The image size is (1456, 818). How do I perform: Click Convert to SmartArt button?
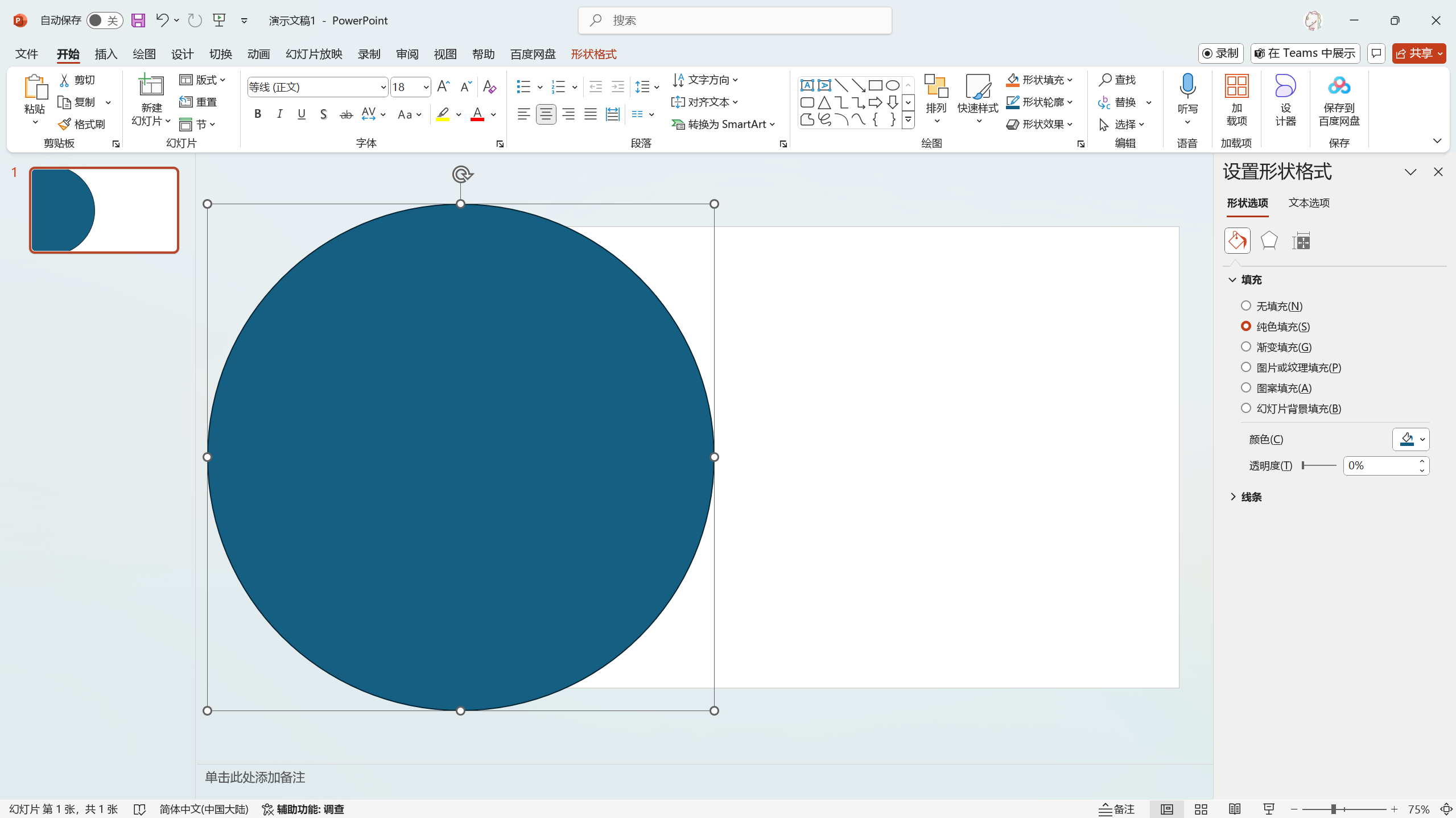723,124
